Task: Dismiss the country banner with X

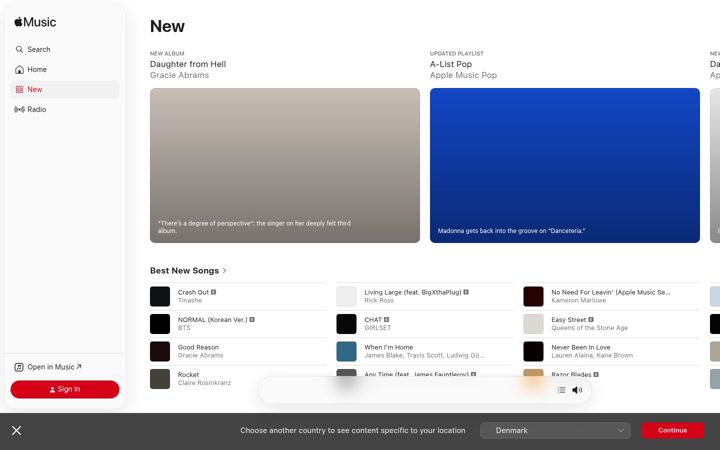Action: pyautogui.click(x=17, y=431)
